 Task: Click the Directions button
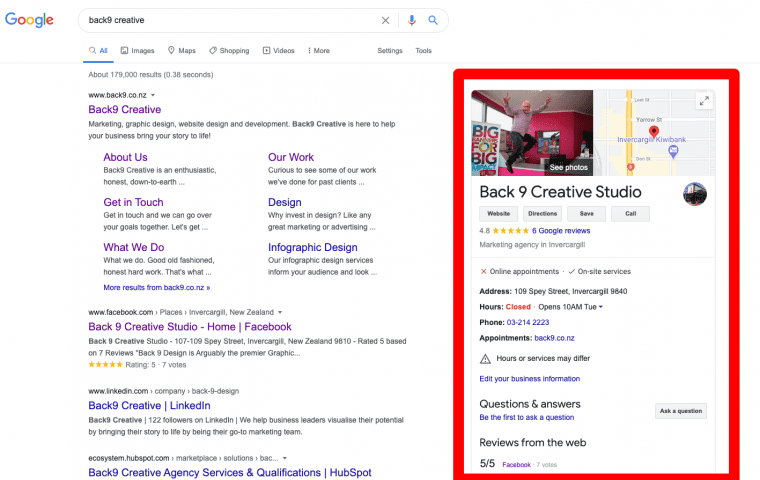point(542,214)
